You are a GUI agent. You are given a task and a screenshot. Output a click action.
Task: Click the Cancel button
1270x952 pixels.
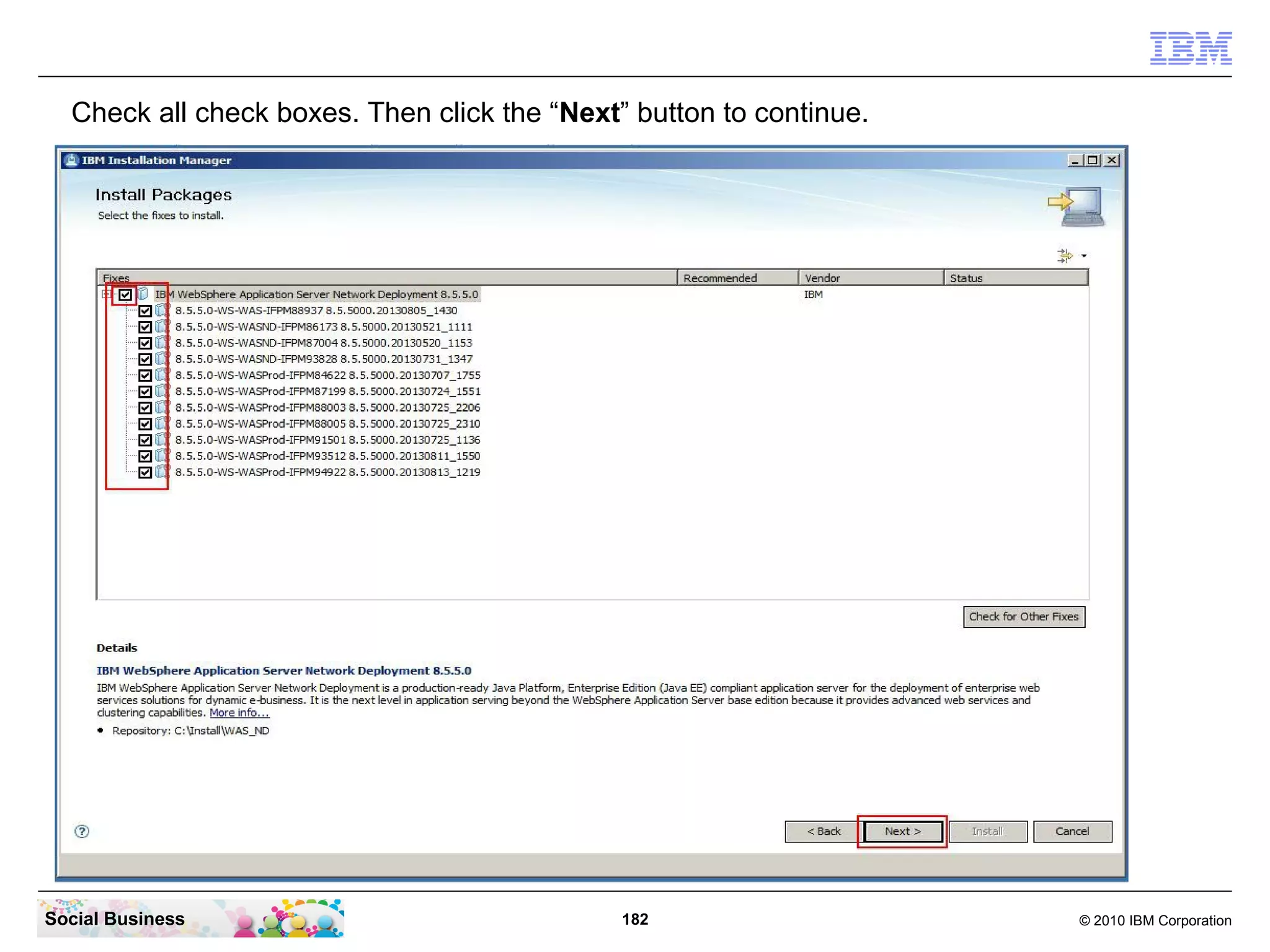[x=1072, y=831]
